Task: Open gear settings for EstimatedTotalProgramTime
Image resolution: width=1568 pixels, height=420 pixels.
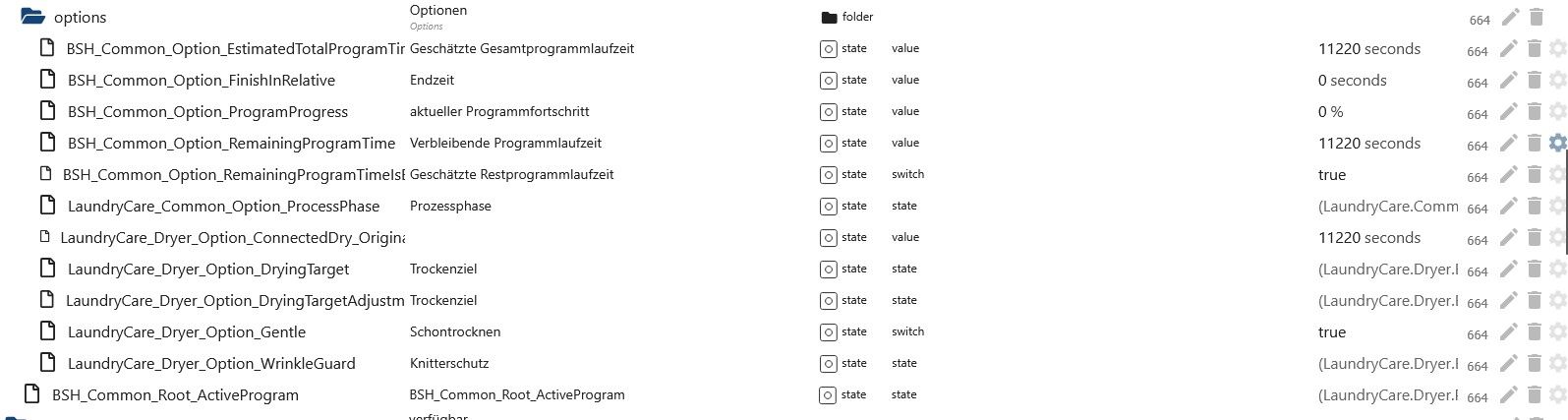Action: point(1557,49)
